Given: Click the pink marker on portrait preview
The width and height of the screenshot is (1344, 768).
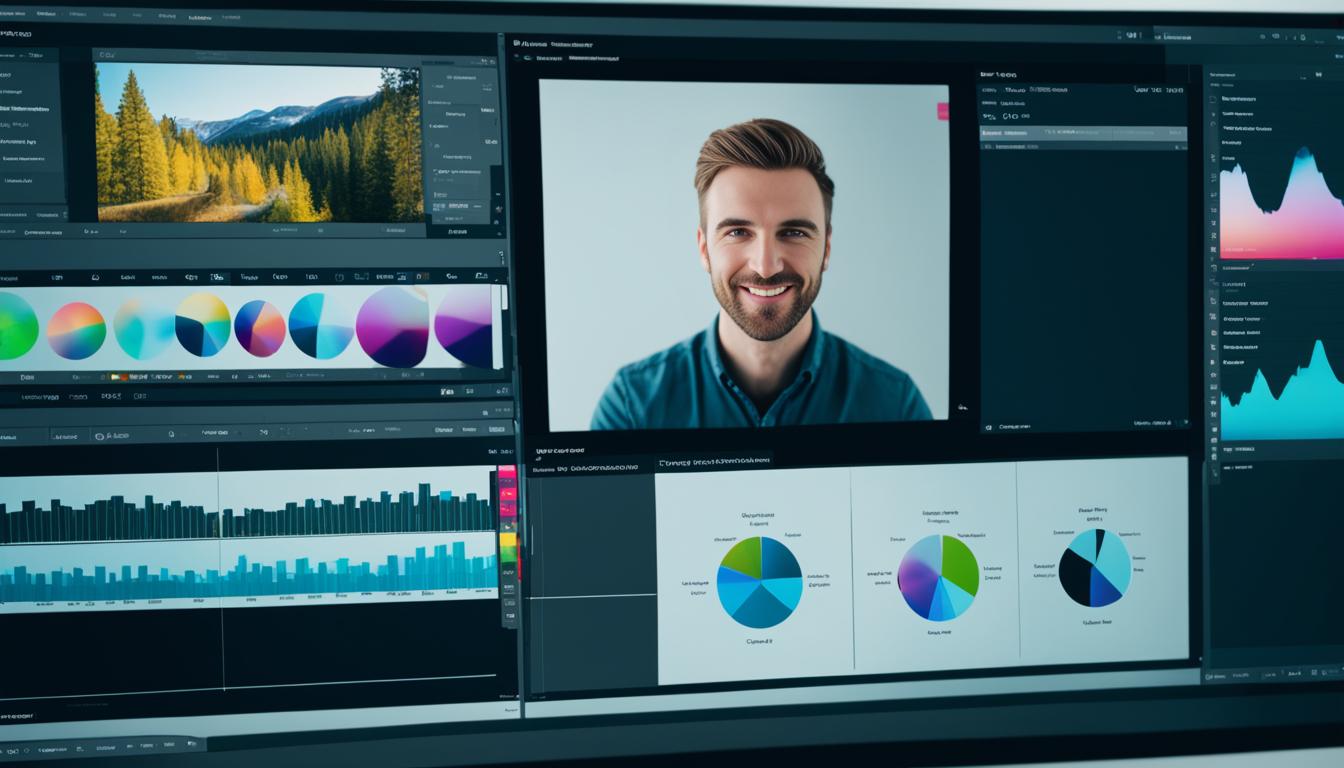Looking at the screenshot, I should [942, 111].
